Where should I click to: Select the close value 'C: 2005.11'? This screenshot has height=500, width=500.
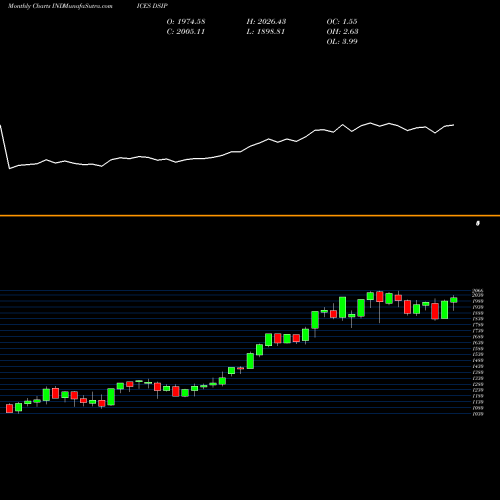point(185,32)
